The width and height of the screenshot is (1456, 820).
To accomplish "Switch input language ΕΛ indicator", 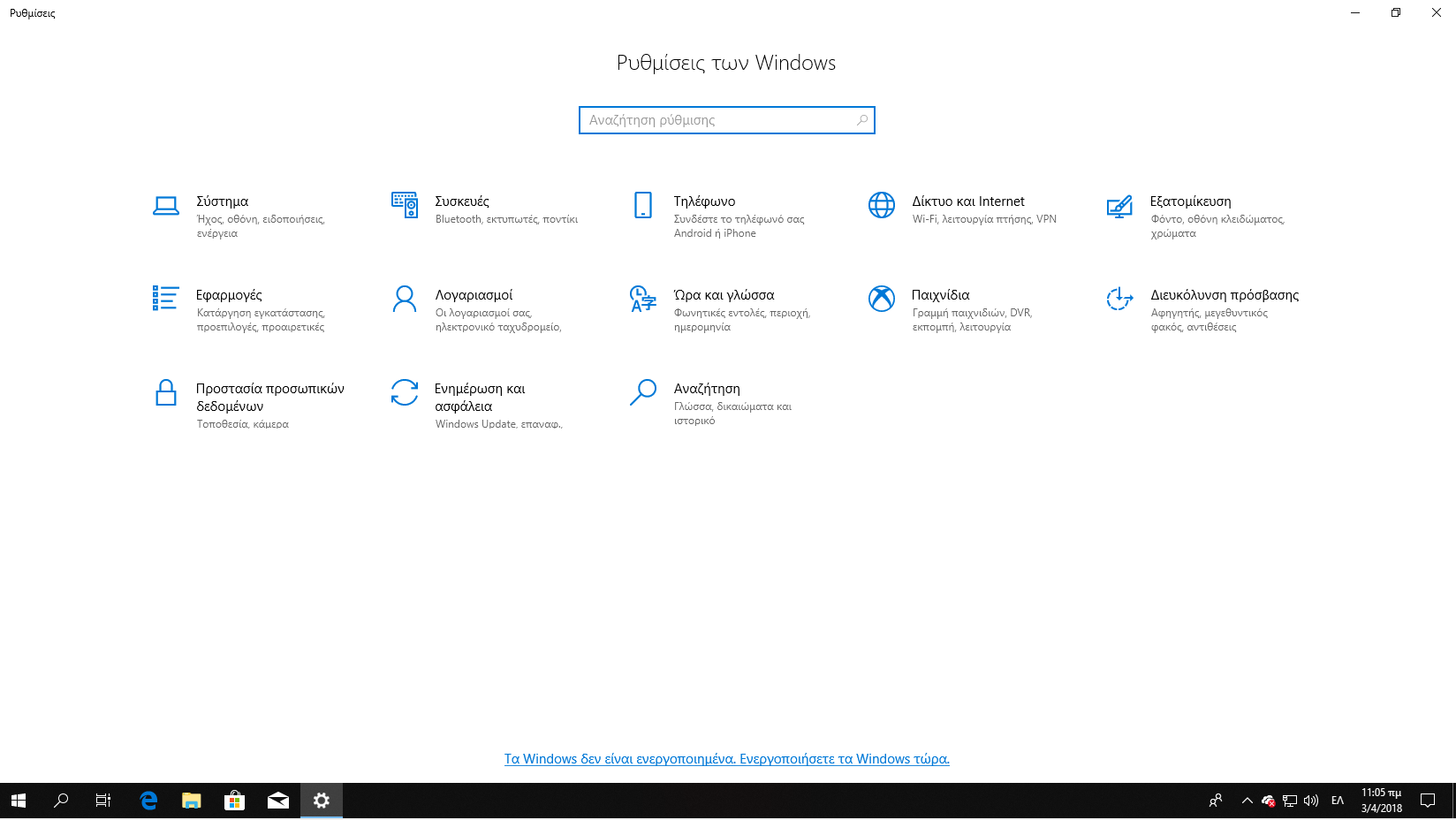I will click(1338, 801).
